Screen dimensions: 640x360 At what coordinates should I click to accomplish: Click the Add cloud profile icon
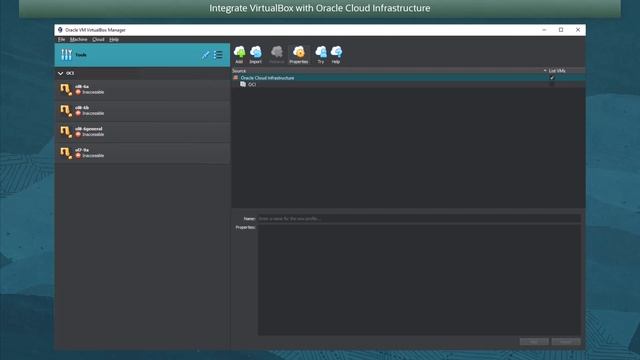(x=239, y=52)
